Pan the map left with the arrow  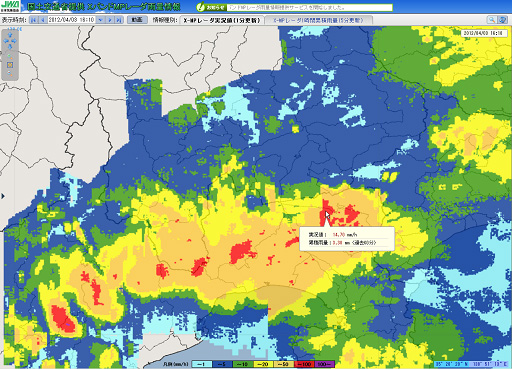(x=6, y=41)
